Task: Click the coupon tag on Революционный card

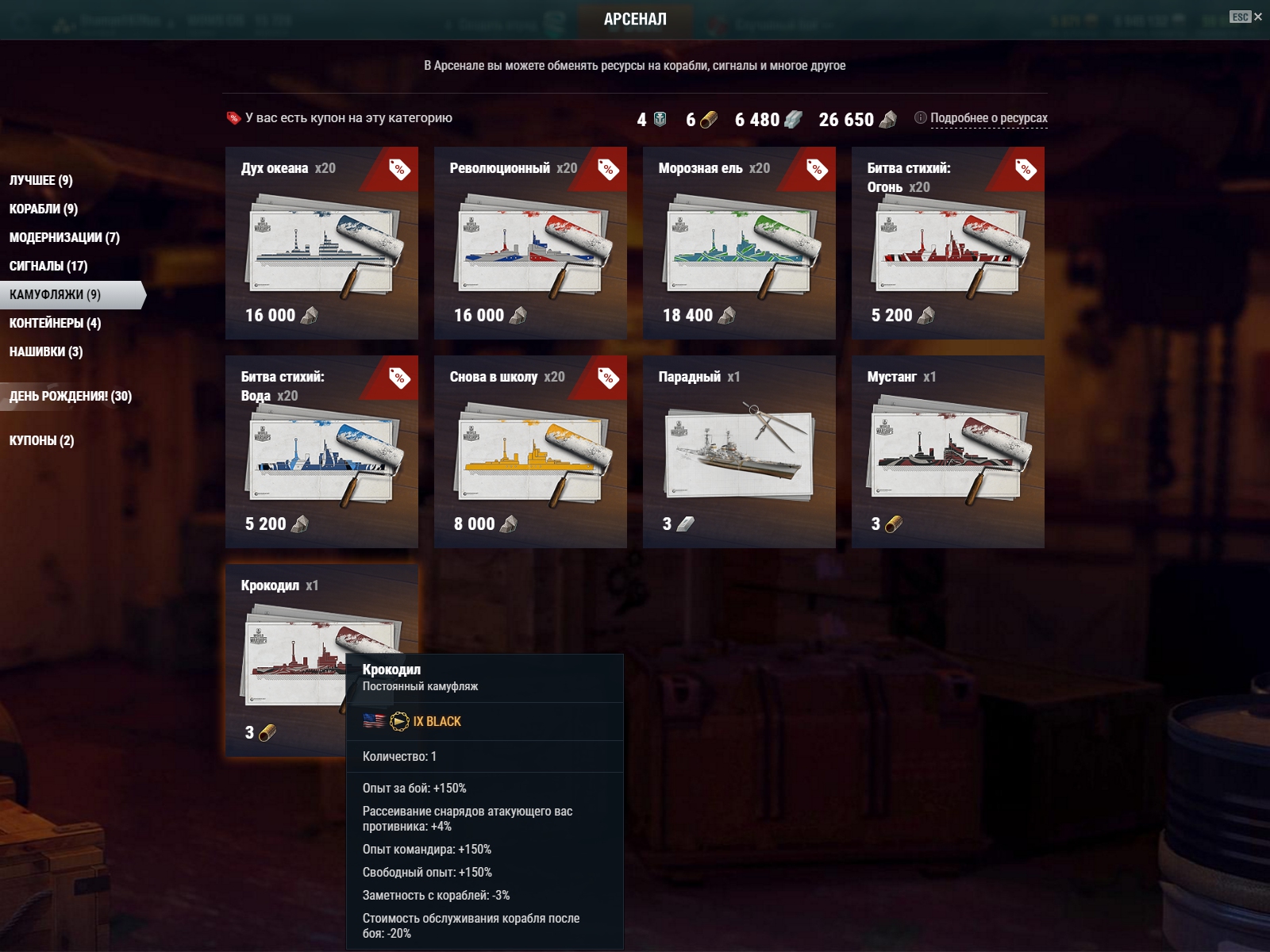Action: click(x=608, y=169)
